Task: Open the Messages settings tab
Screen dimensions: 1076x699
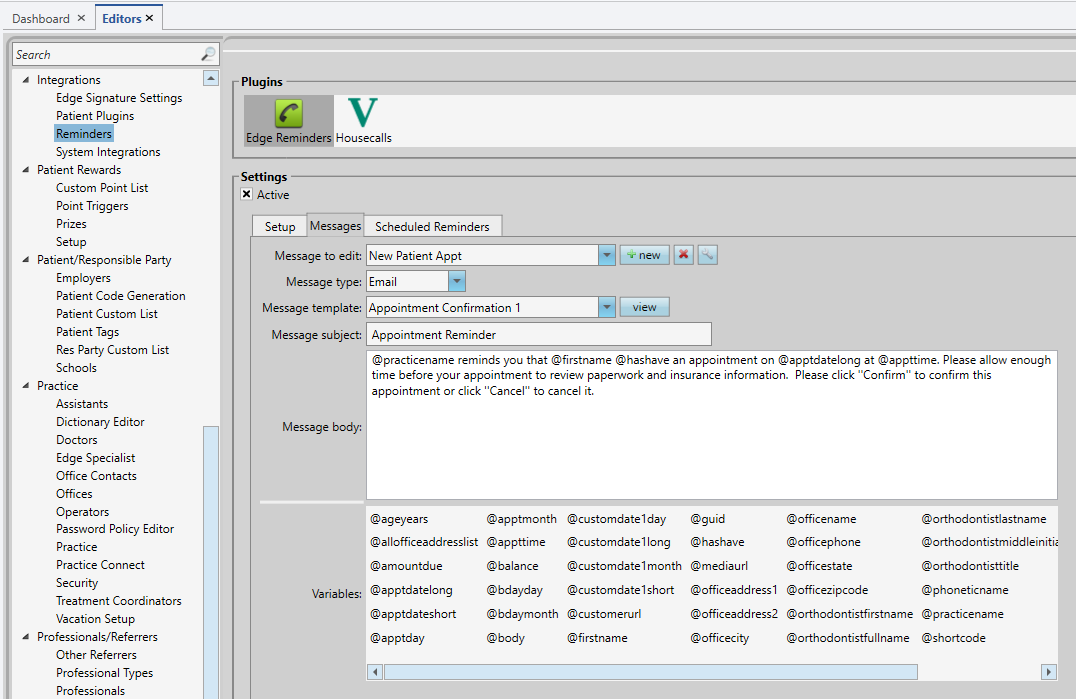Action: [x=335, y=226]
